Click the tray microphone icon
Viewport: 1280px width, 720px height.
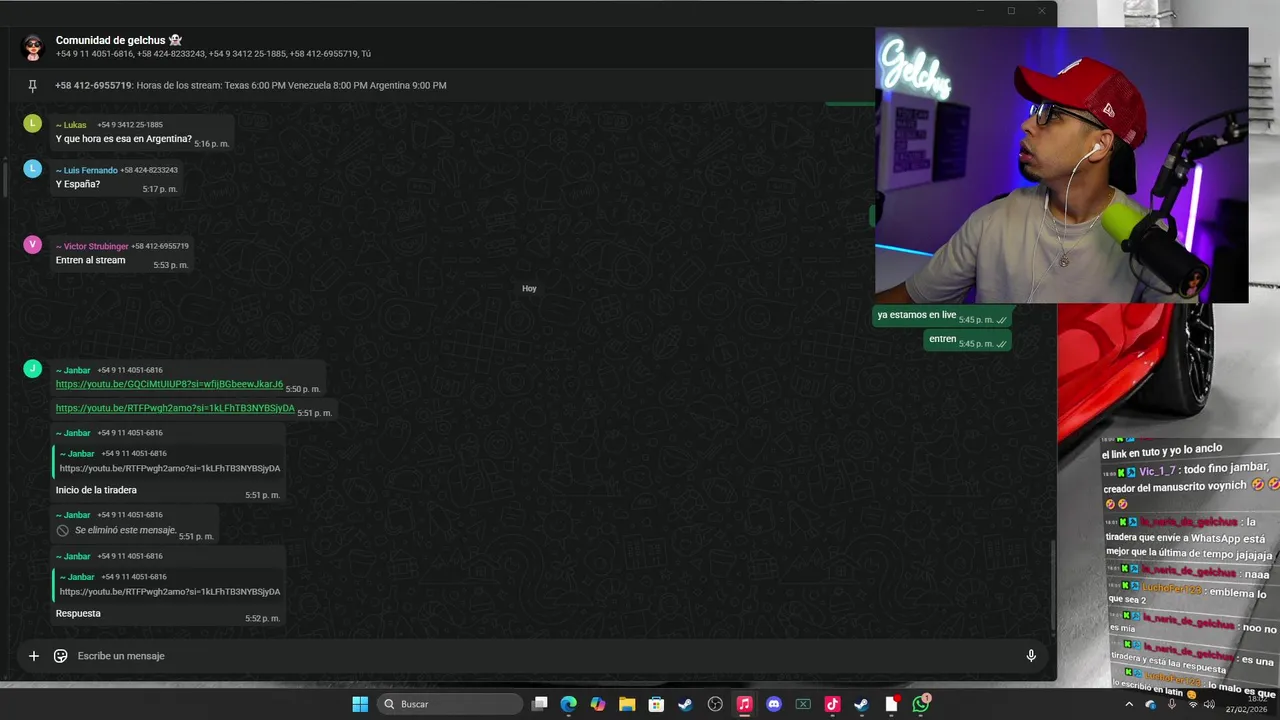tap(1171, 704)
